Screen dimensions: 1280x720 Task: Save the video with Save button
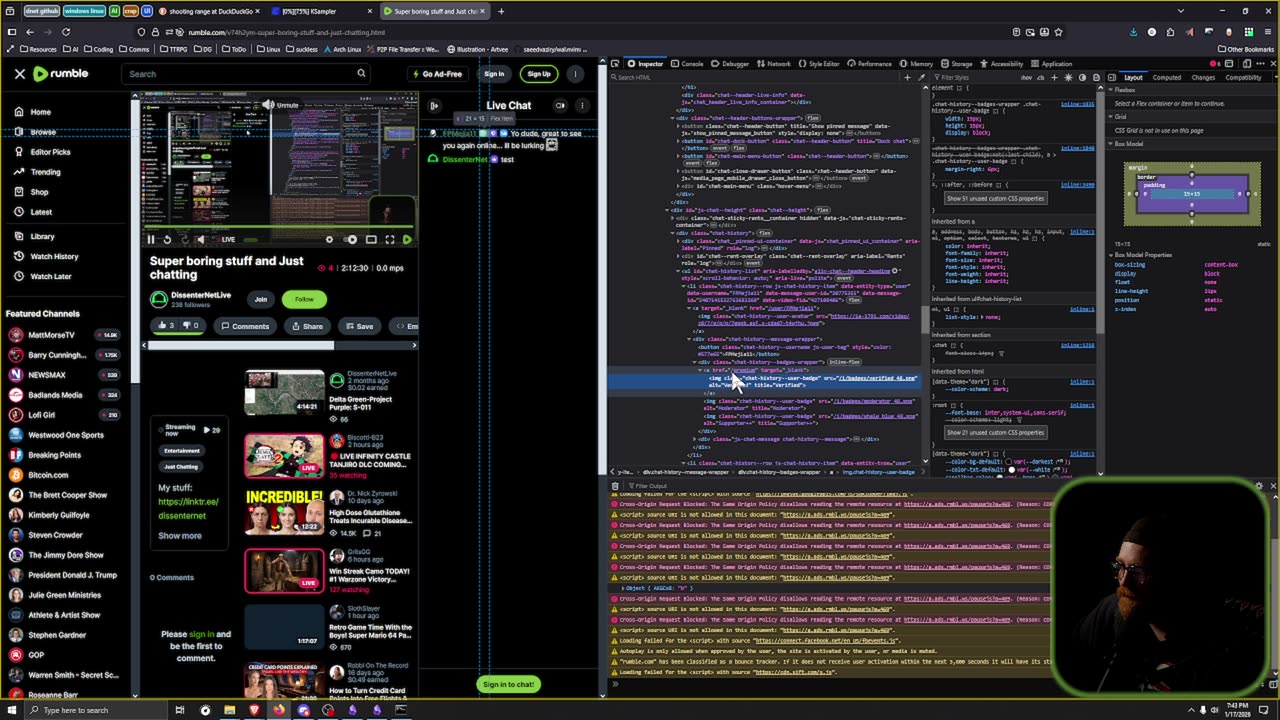click(358, 326)
